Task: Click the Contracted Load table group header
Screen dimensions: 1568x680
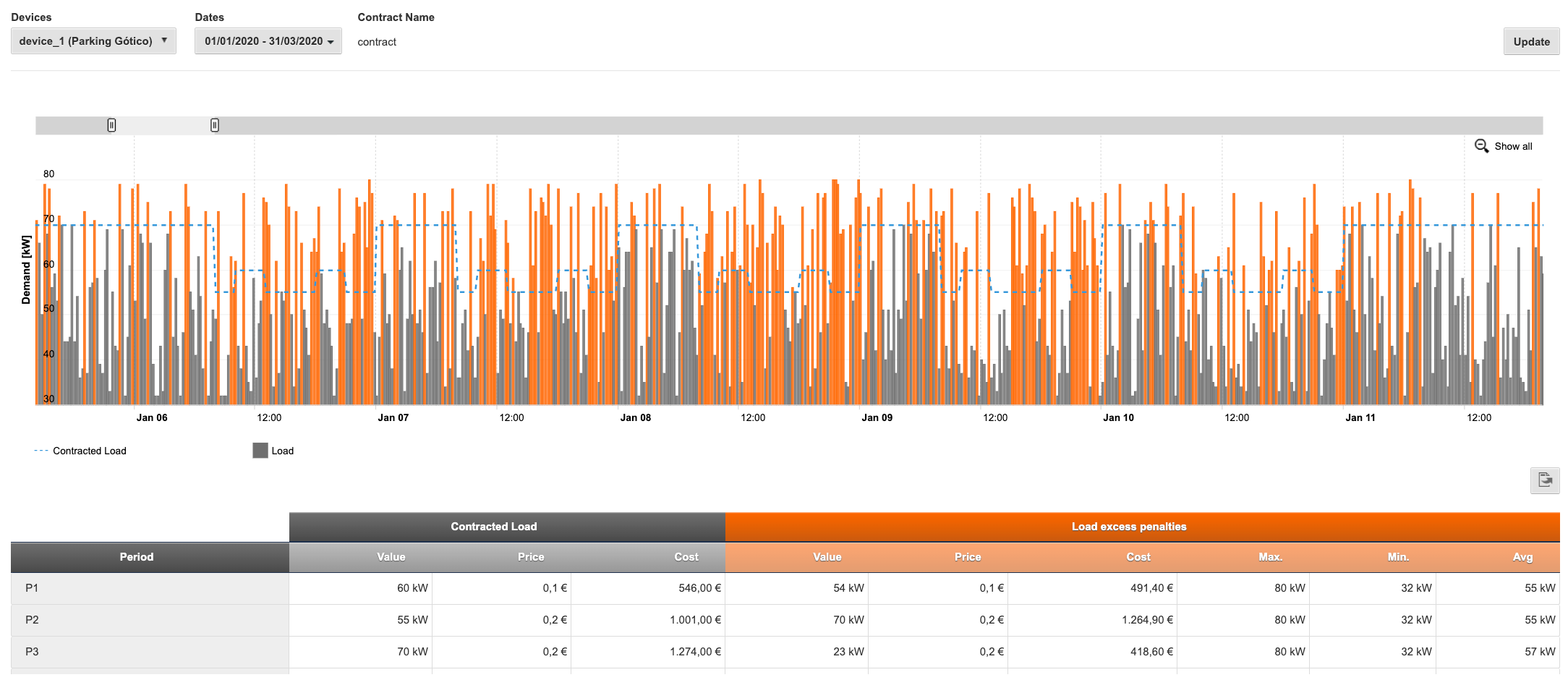Action: (494, 527)
